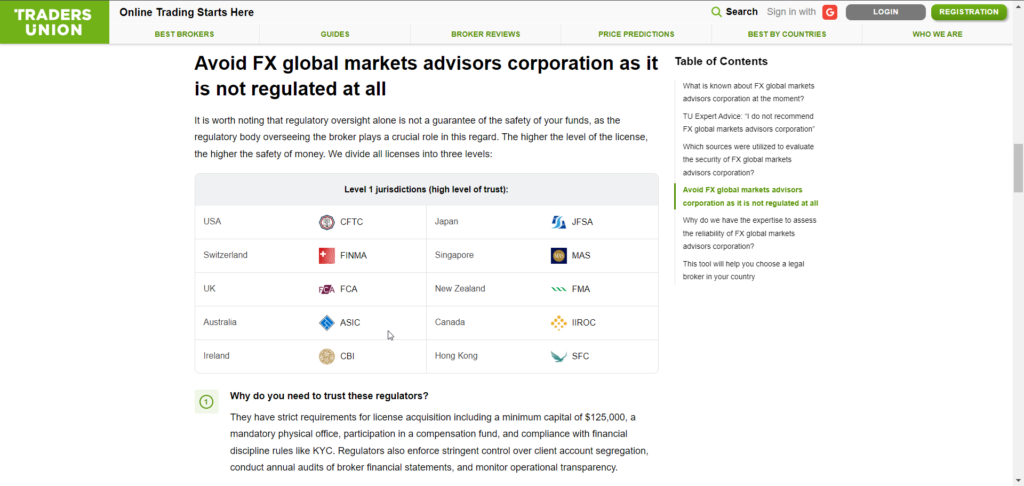Viewport: 1024px width, 486px height.
Task: Click the FMA regulator logo
Action: [558, 289]
